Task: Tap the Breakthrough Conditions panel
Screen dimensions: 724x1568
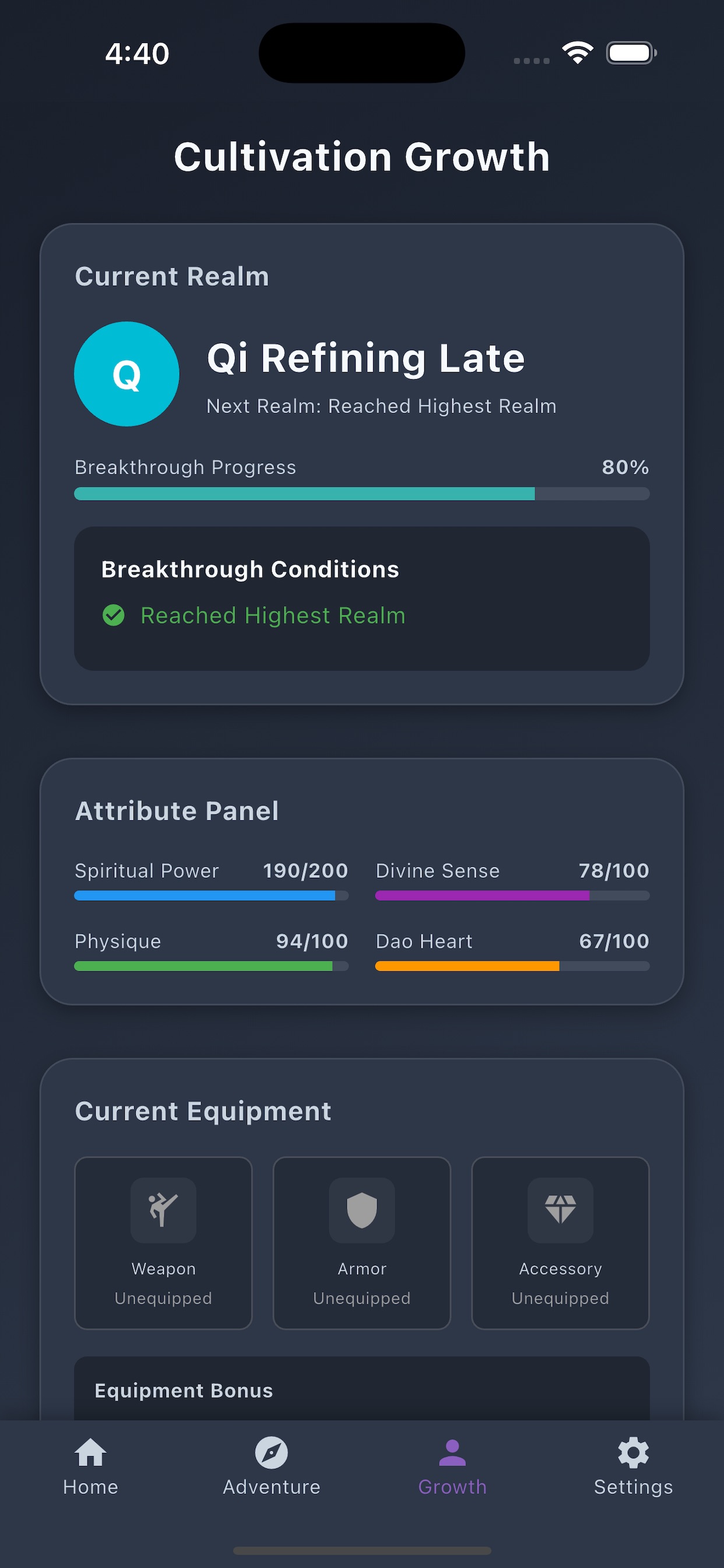Action: pyautogui.click(x=361, y=598)
